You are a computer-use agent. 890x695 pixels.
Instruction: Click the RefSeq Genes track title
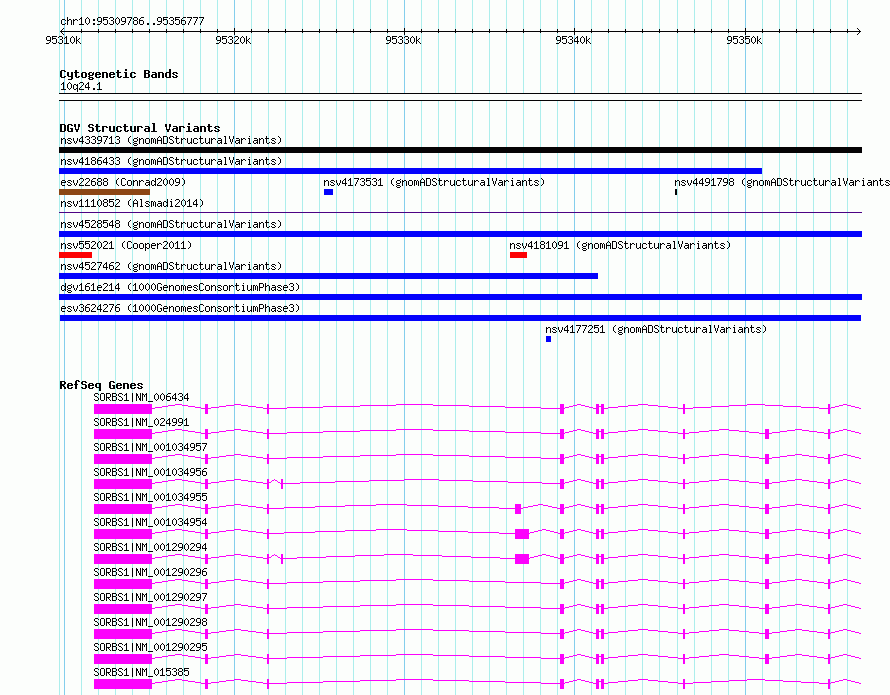pyautogui.click(x=101, y=385)
